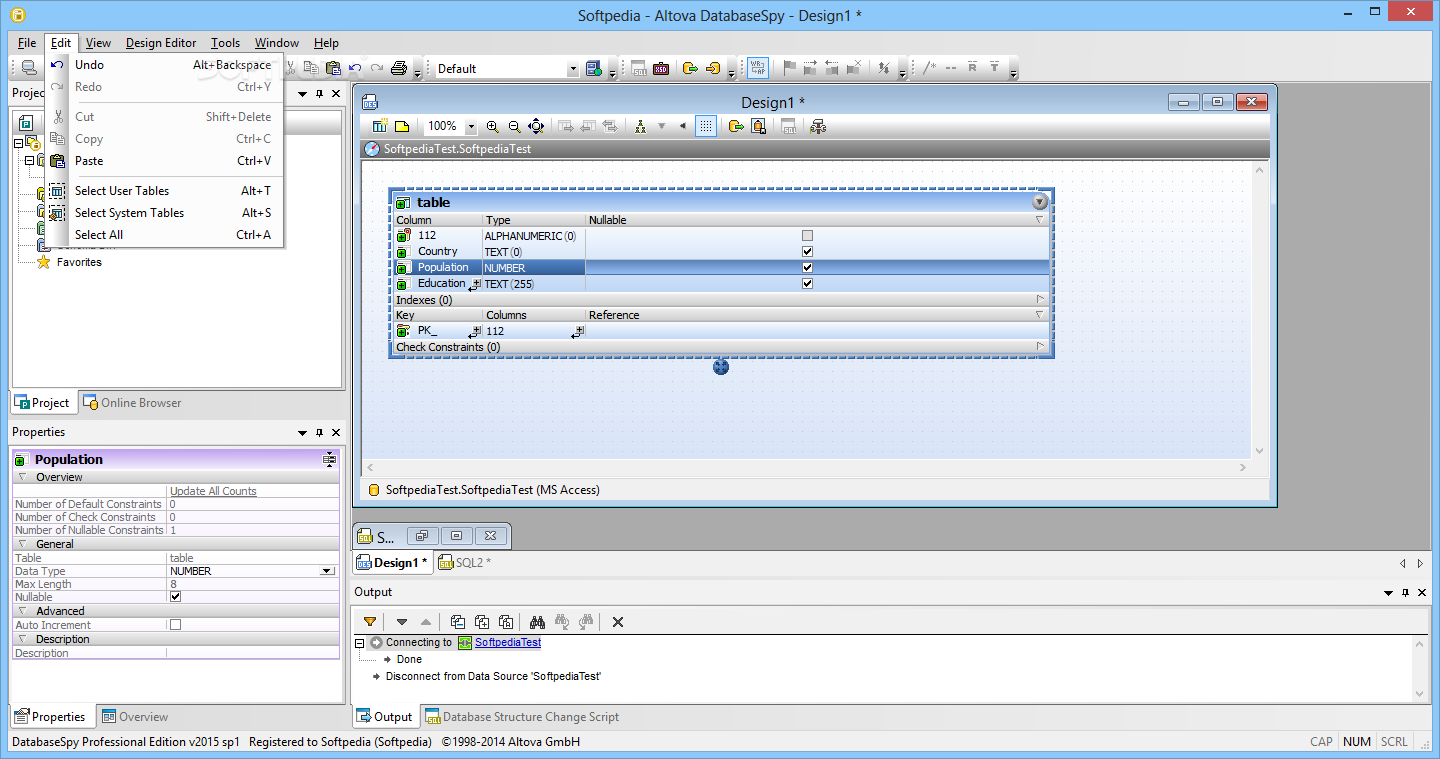Click the zoom in magnifier in Design1

click(493, 126)
